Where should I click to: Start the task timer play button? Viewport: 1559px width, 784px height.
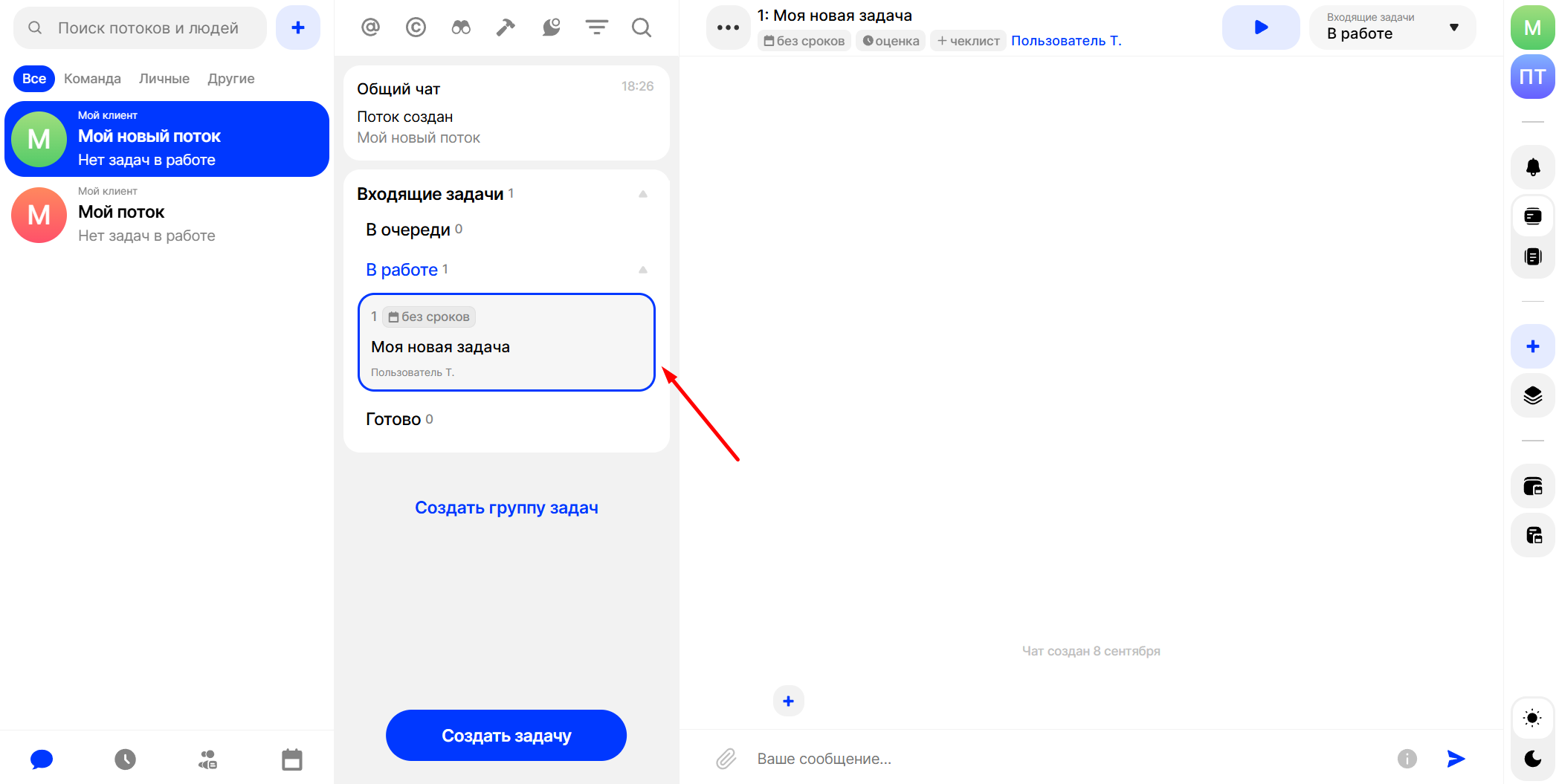(1261, 27)
